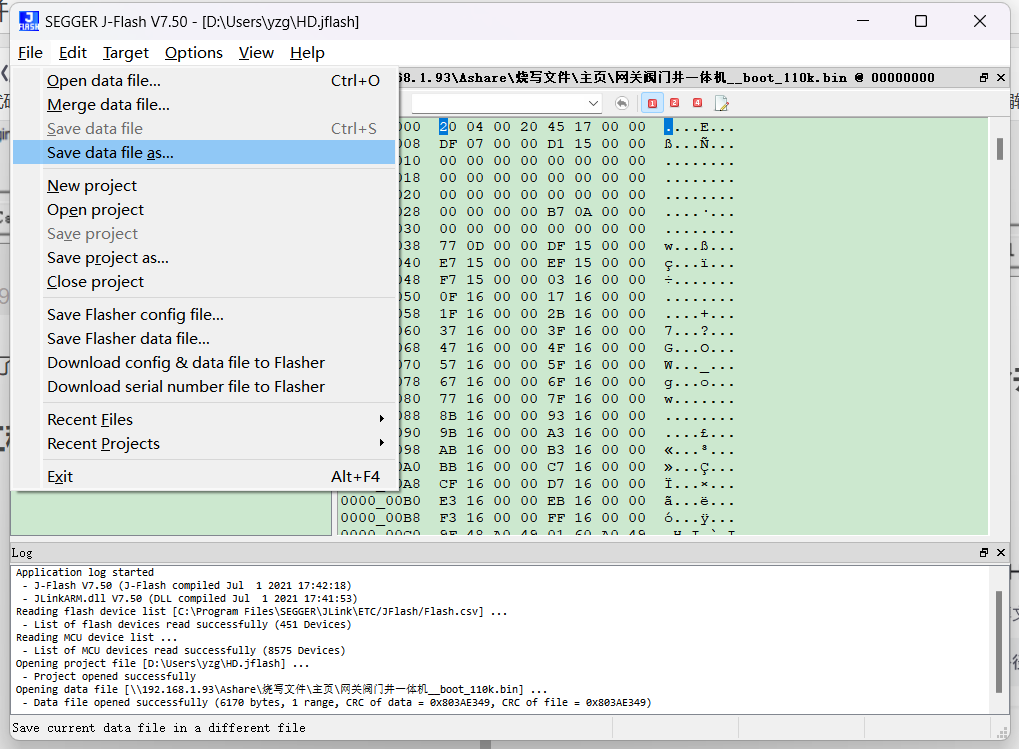Close the Log panel
This screenshot has height=749, width=1019.
click(1000, 552)
